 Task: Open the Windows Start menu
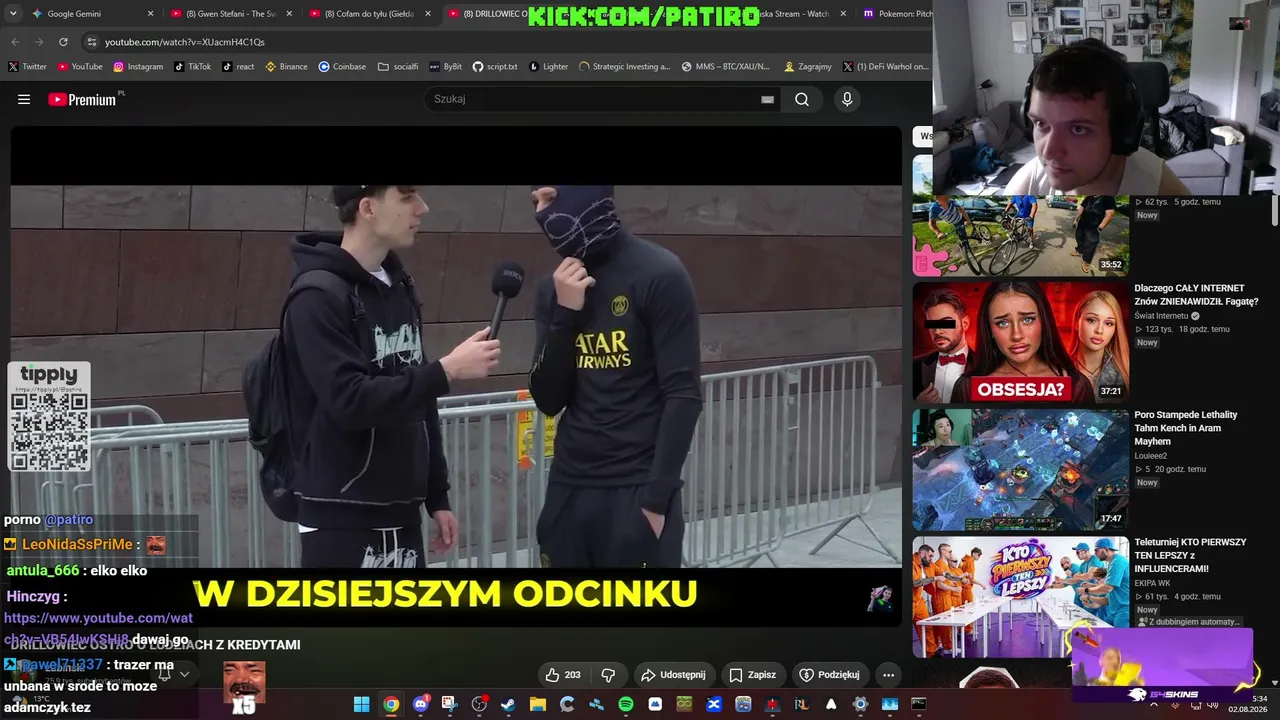point(361,704)
